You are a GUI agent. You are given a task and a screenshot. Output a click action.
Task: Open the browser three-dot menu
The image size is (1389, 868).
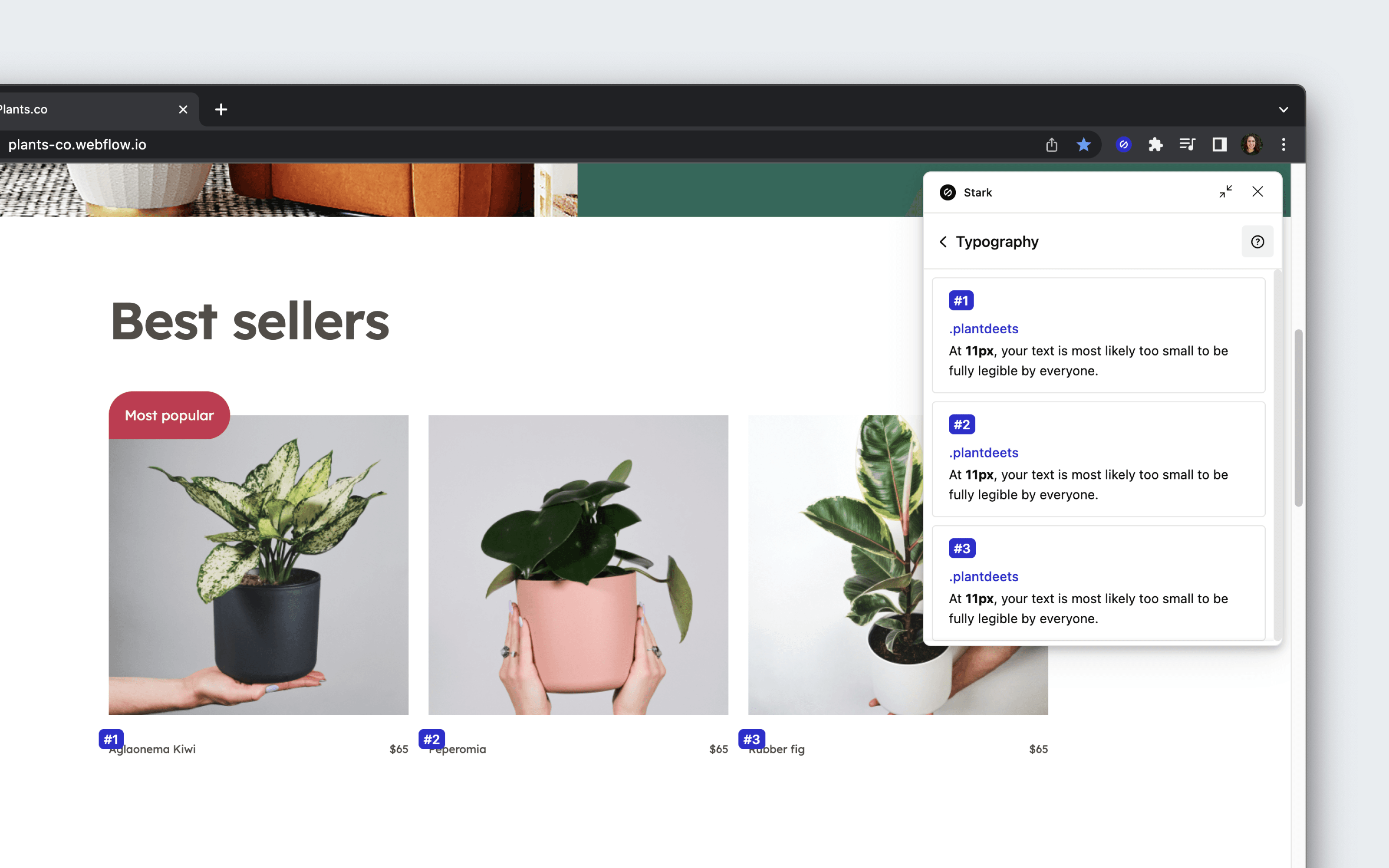coord(1283,144)
